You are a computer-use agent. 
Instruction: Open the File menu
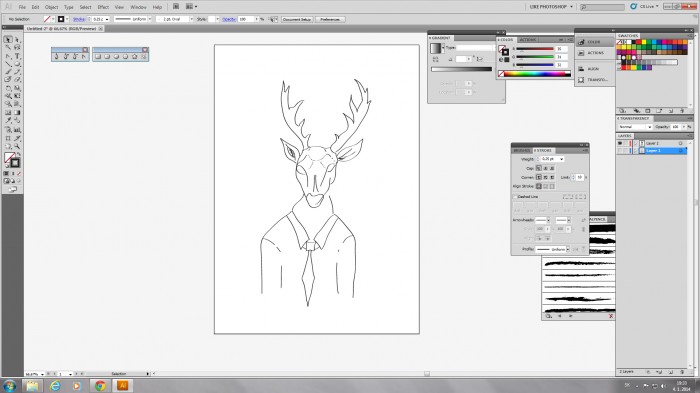(x=22, y=7)
